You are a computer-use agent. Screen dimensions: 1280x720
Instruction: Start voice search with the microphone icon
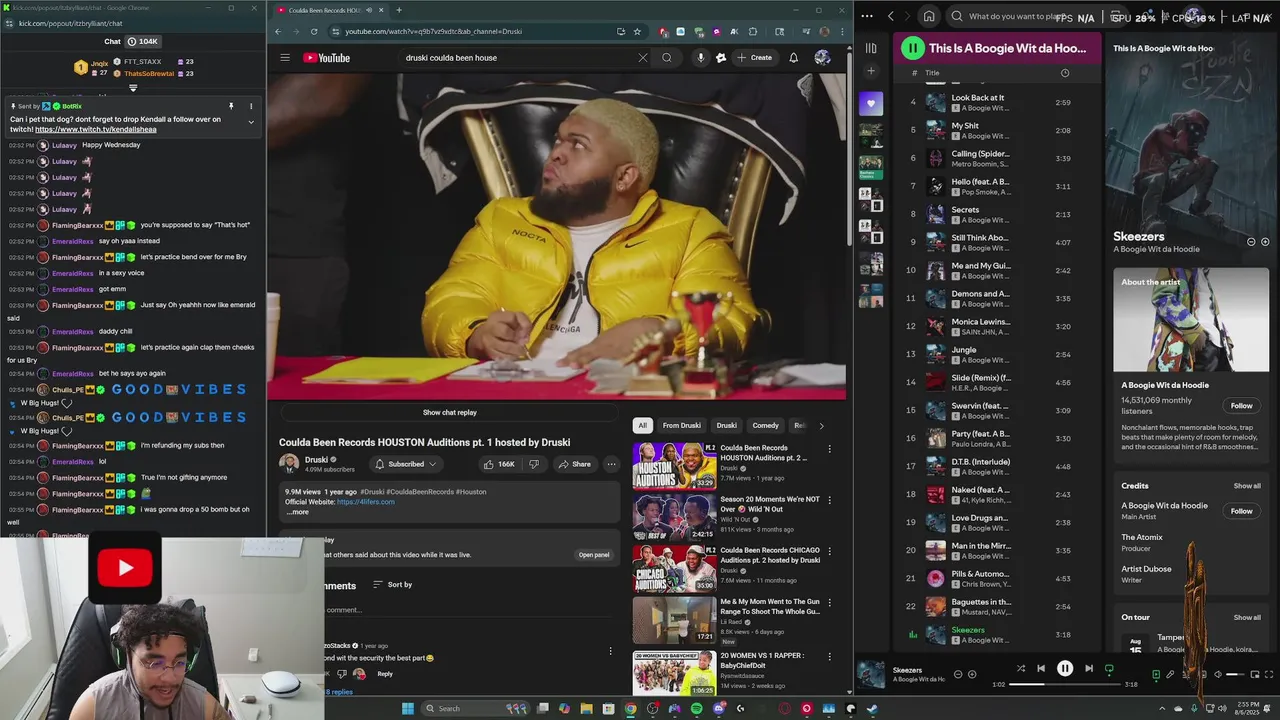click(x=700, y=58)
